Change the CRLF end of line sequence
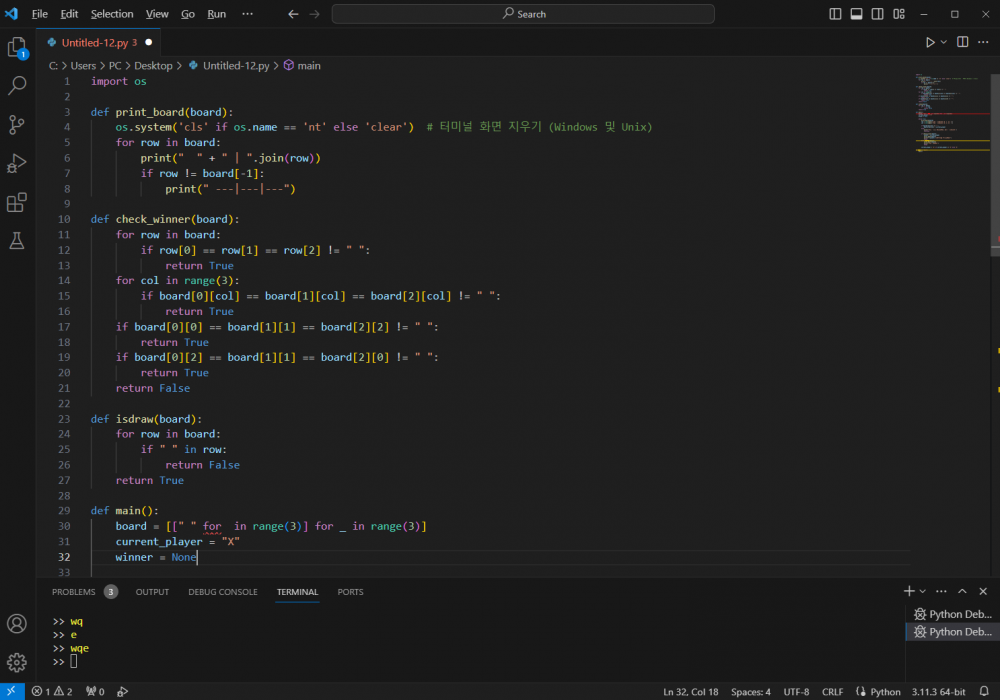The height and width of the screenshot is (700, 1000). [832, 692]
